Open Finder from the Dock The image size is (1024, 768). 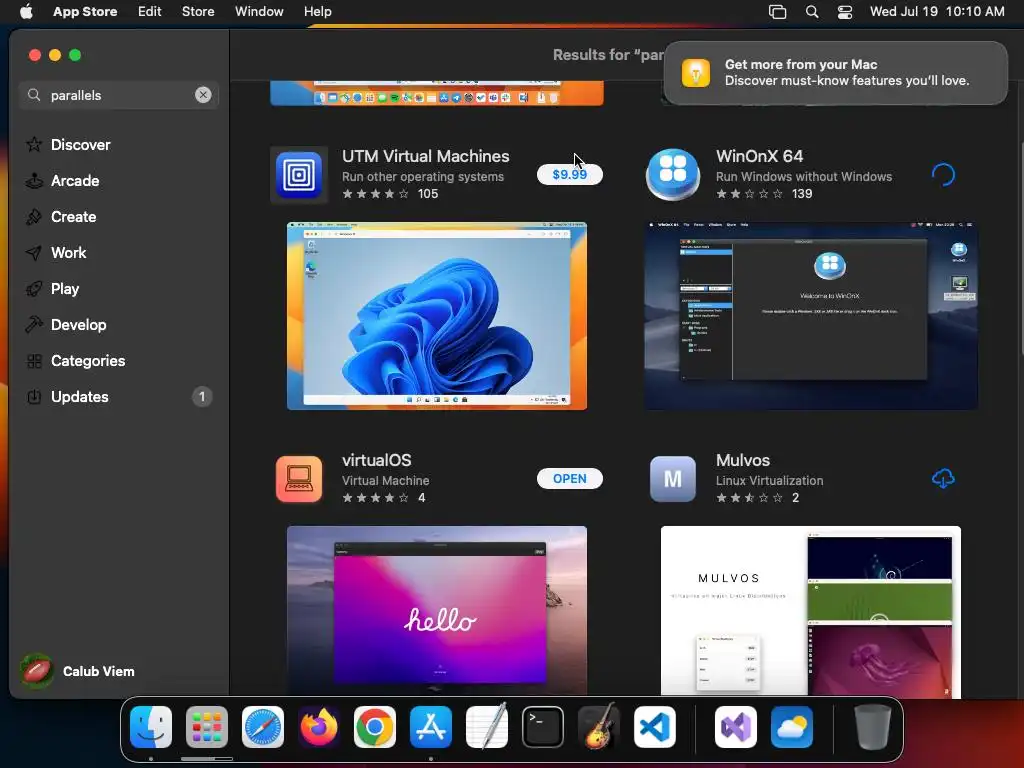tap(151, 726)
